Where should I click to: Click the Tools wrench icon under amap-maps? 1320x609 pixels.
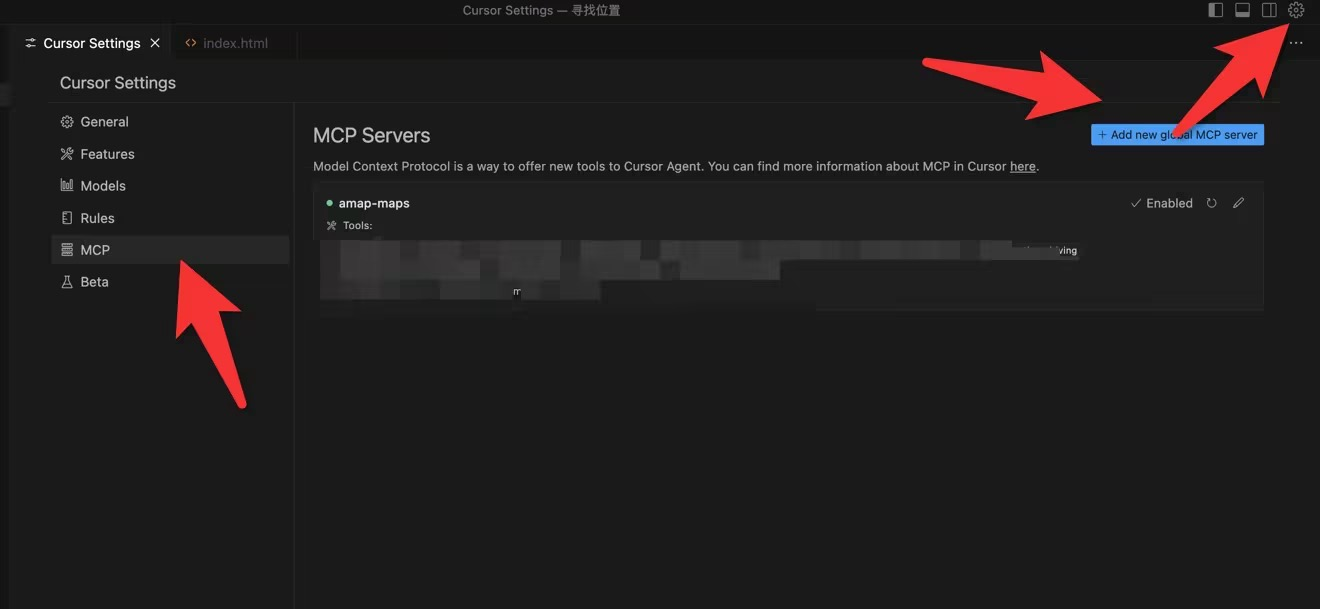[x=332, y=226]
